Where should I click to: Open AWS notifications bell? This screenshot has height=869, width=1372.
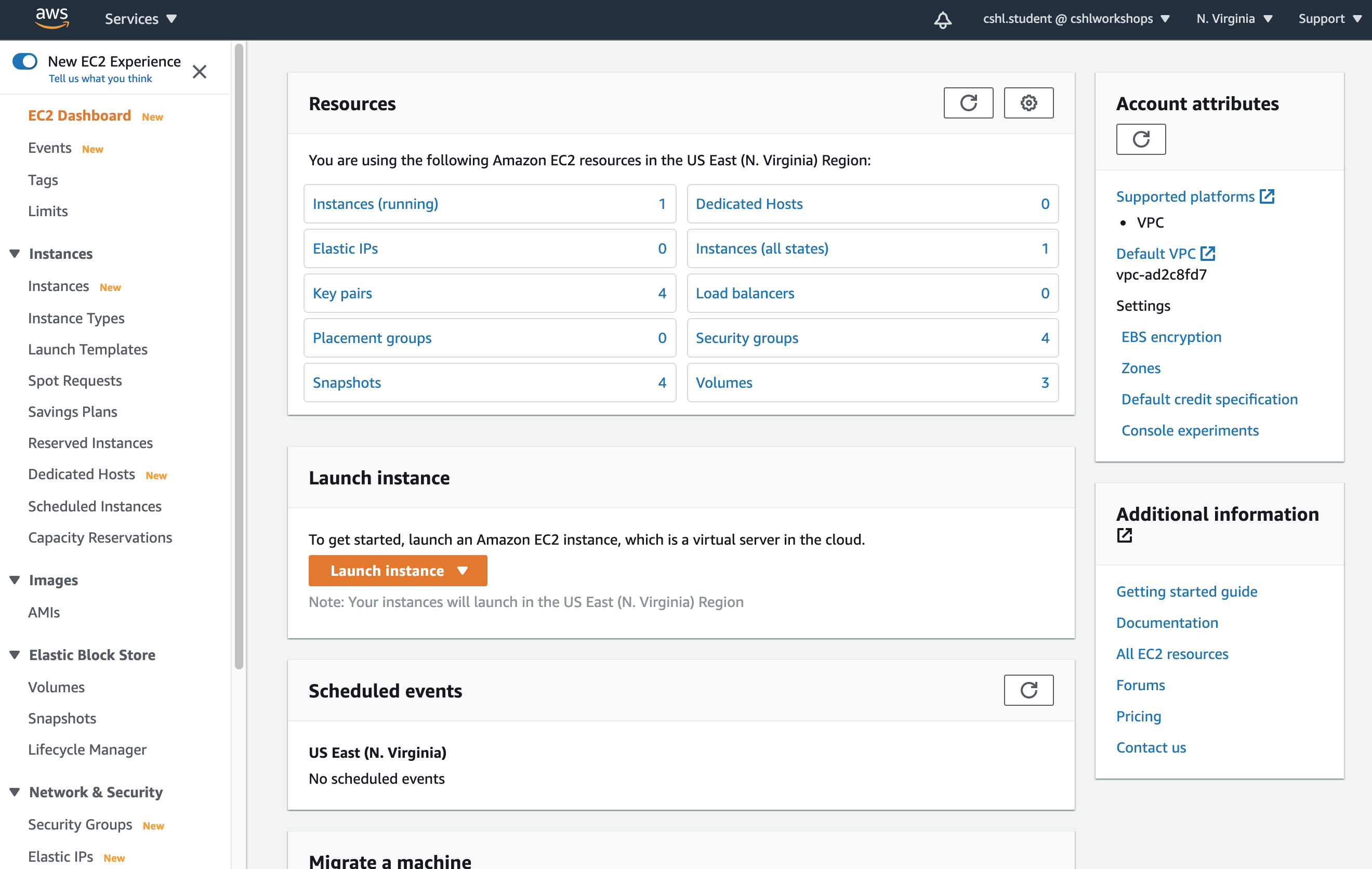[x=942, y=19]
